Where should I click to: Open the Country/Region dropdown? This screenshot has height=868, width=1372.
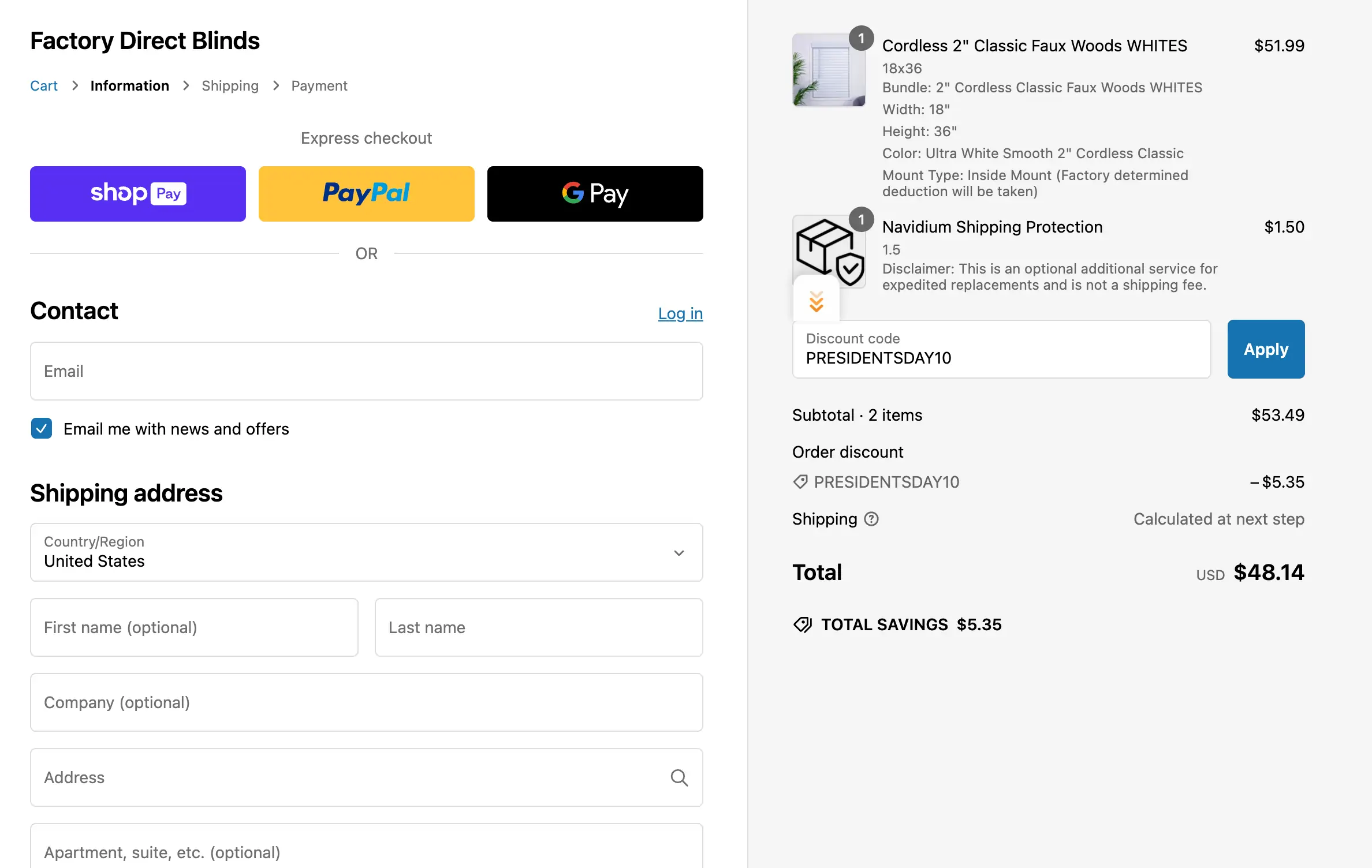[x=366, y=552]
